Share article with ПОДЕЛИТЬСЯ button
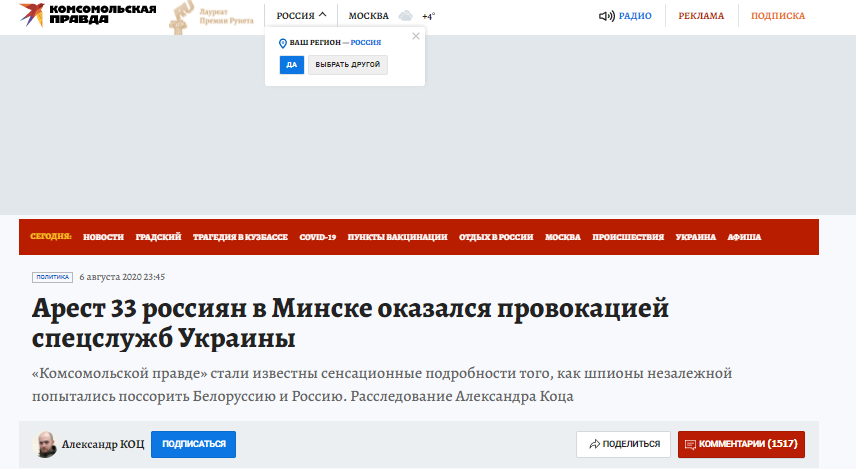 point(623,444)
